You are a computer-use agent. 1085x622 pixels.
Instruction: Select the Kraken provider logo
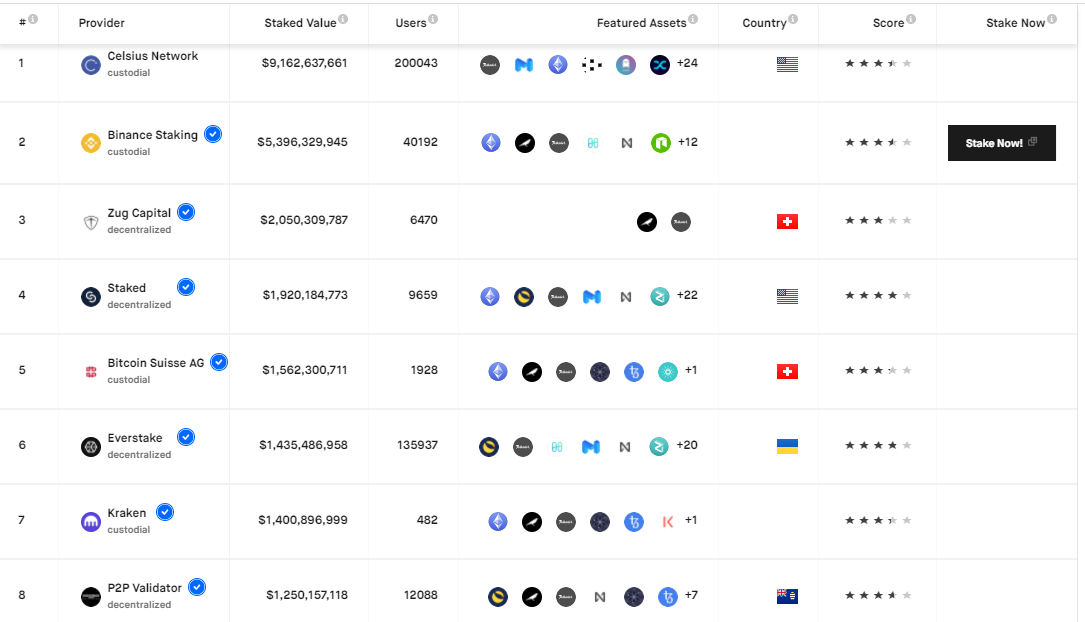pos(91,521)
